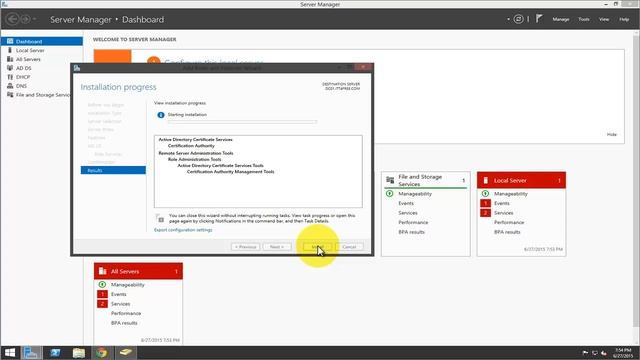Click Events alert badge in All Servers tile
The width and height of the screenshot is (640, 360).
(x=102, y=294)
